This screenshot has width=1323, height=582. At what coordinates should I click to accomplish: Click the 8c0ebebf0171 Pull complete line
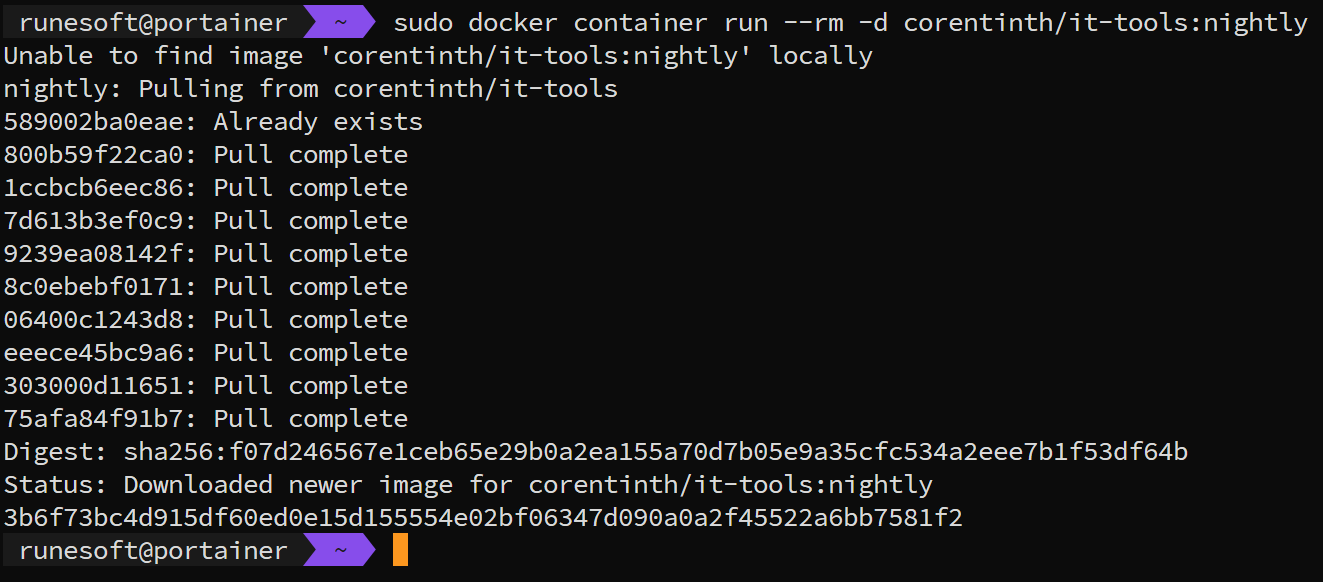coord(206,287)
